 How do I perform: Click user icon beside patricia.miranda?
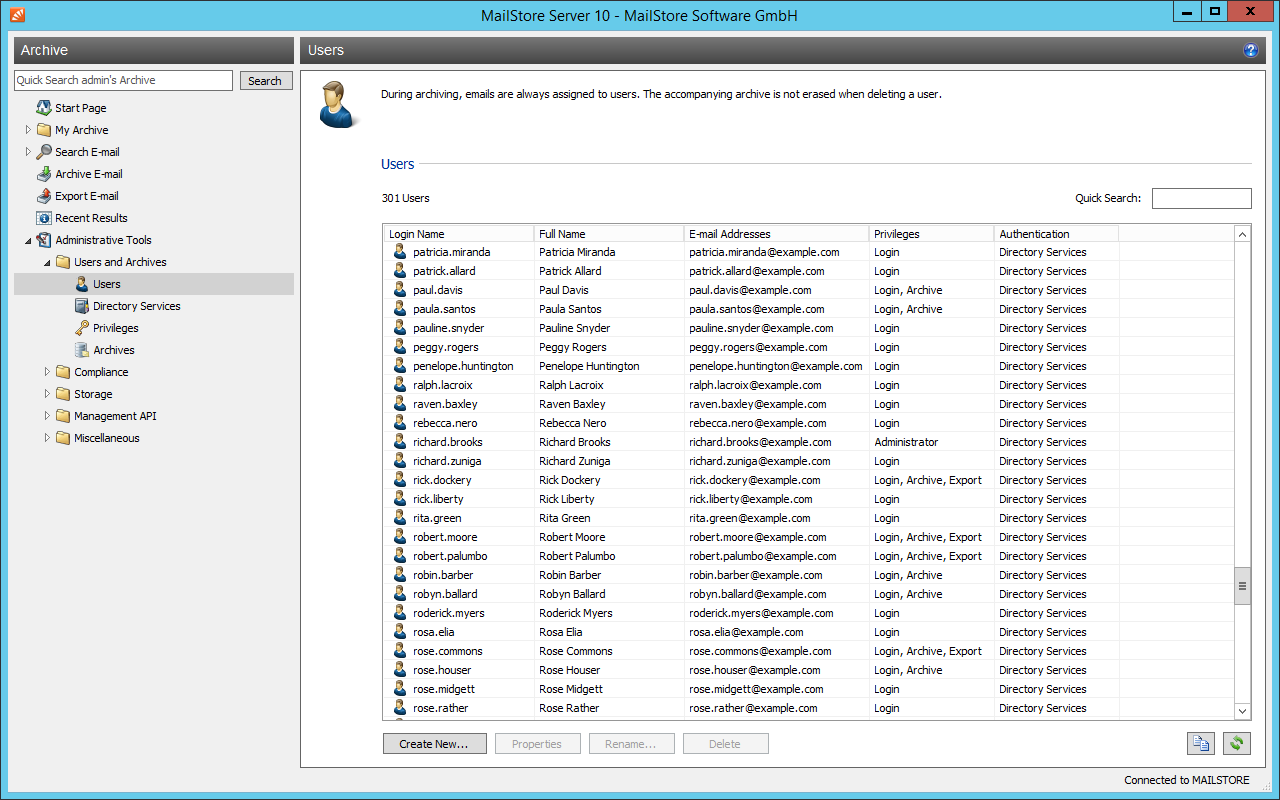pyautogui.click(x=400, y=252)
